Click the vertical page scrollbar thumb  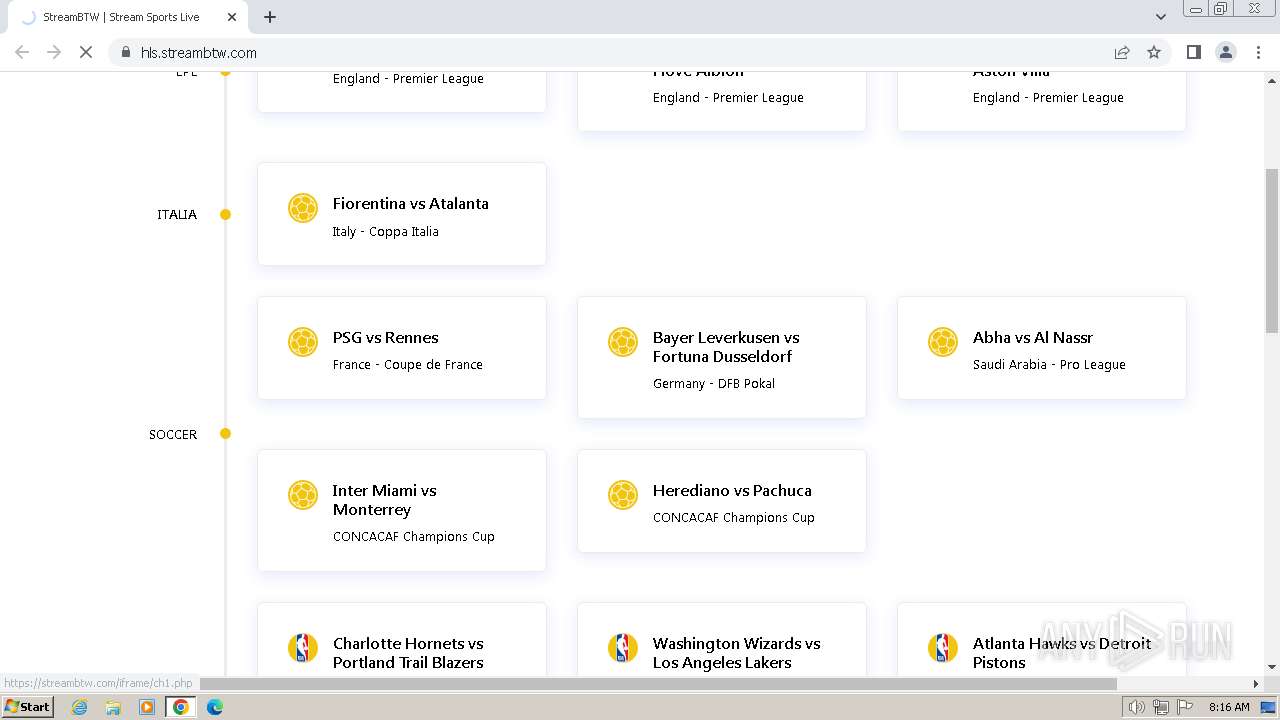coord(1272,250)
